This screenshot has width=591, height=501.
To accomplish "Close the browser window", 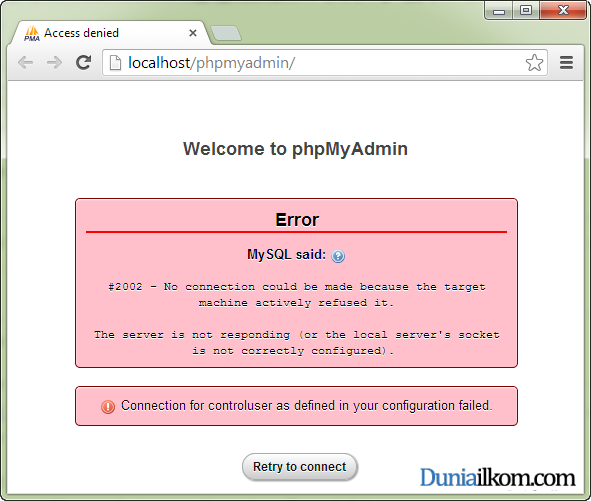I will (563, 11).
